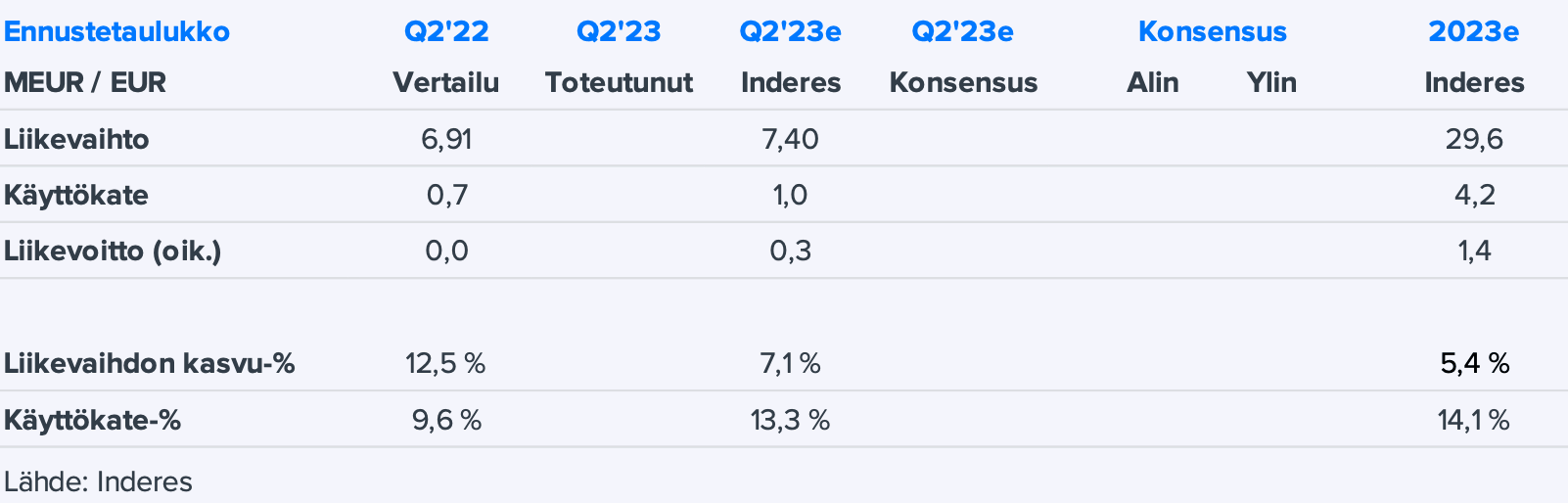Viewport: 1568px width, 503px height.
Task: Select the Liikevaihto row label
Action: 77,140
